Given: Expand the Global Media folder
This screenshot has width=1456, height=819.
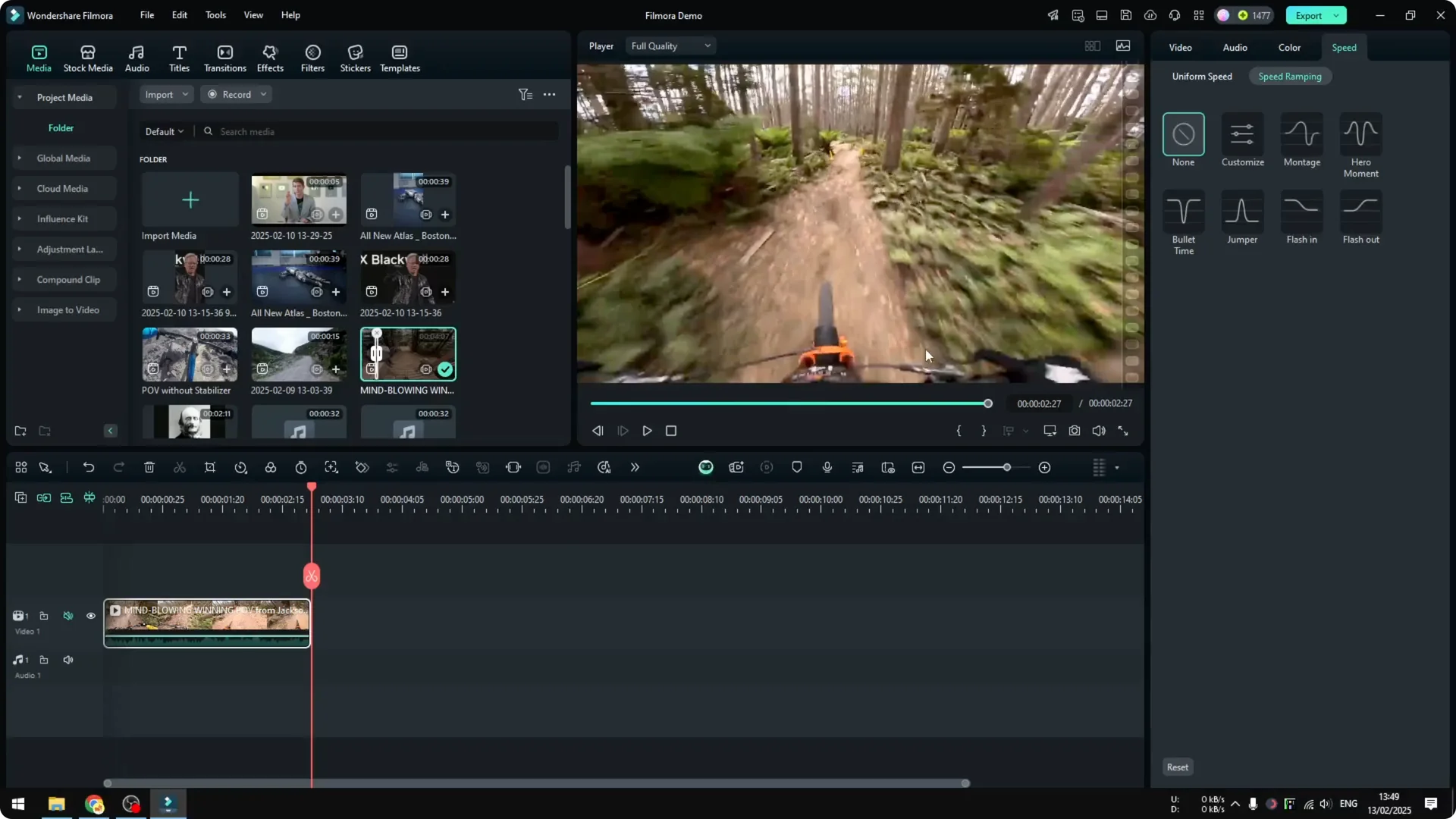Looking at the screenshot, I should [x=20, y=158].
